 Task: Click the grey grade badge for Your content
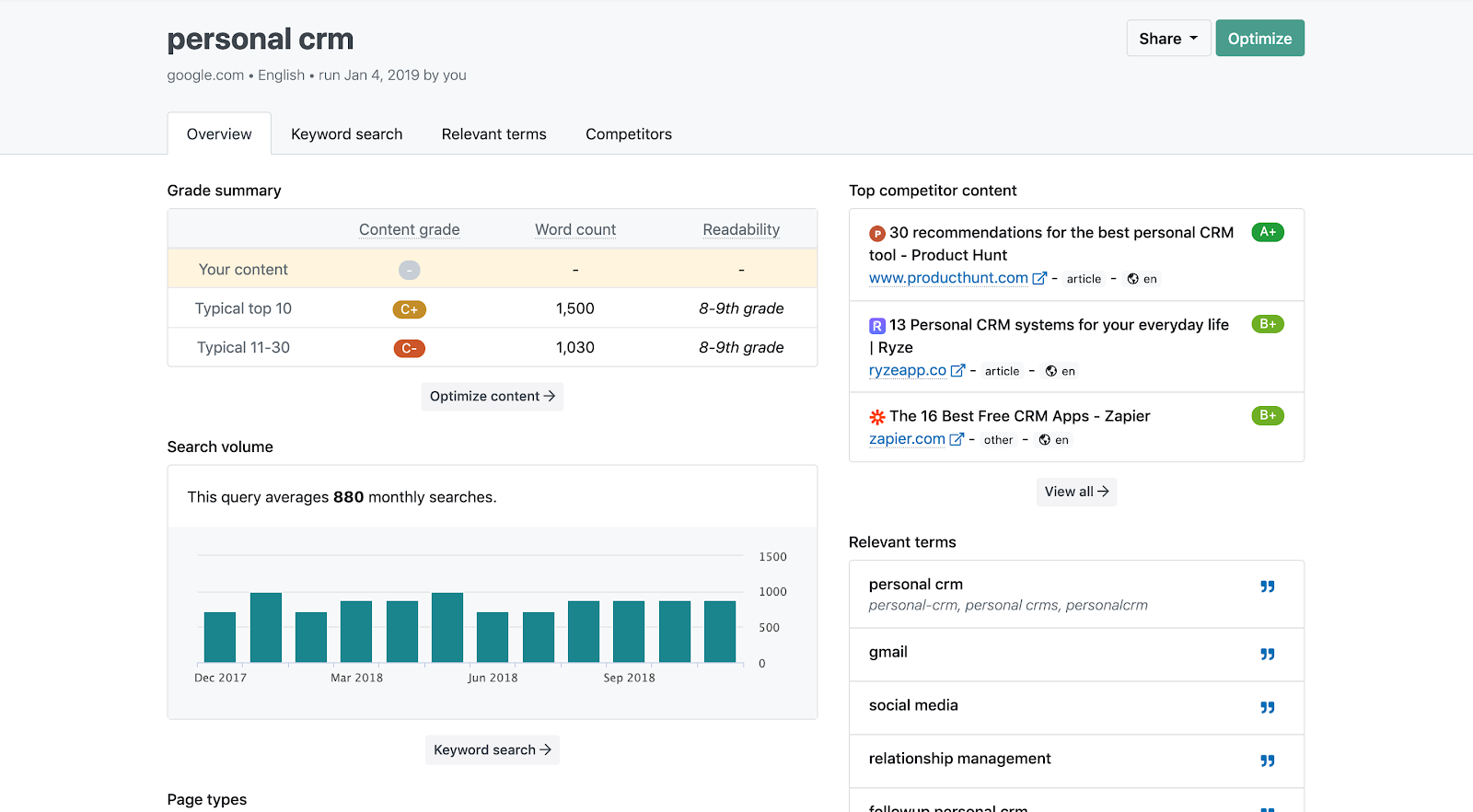point(410,270)
